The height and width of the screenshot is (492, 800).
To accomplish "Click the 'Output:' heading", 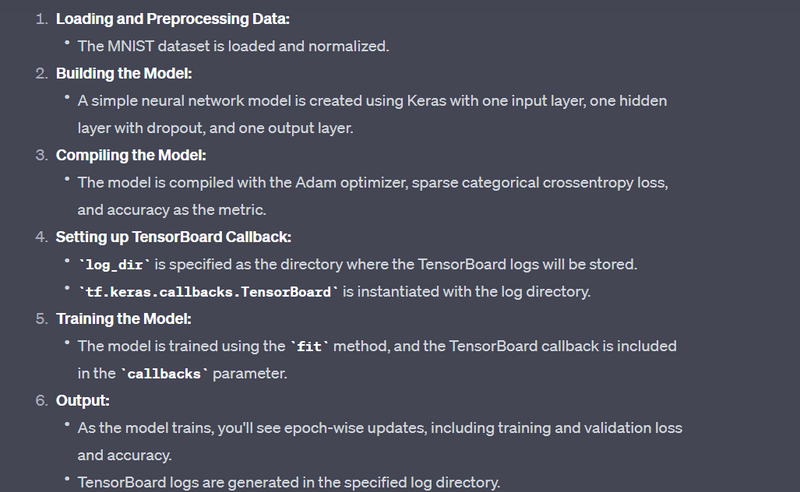I will (x=83, y=401).
